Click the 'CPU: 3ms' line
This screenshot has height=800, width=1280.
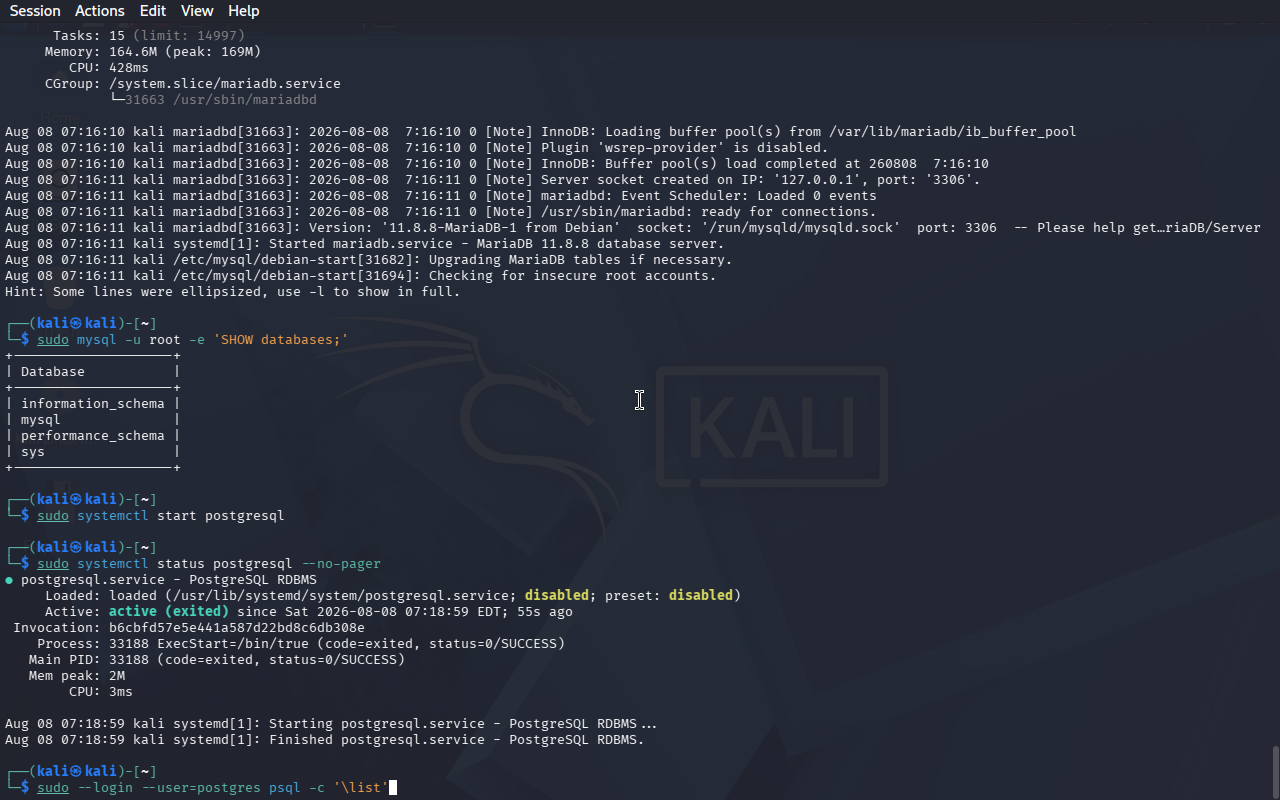101,692
